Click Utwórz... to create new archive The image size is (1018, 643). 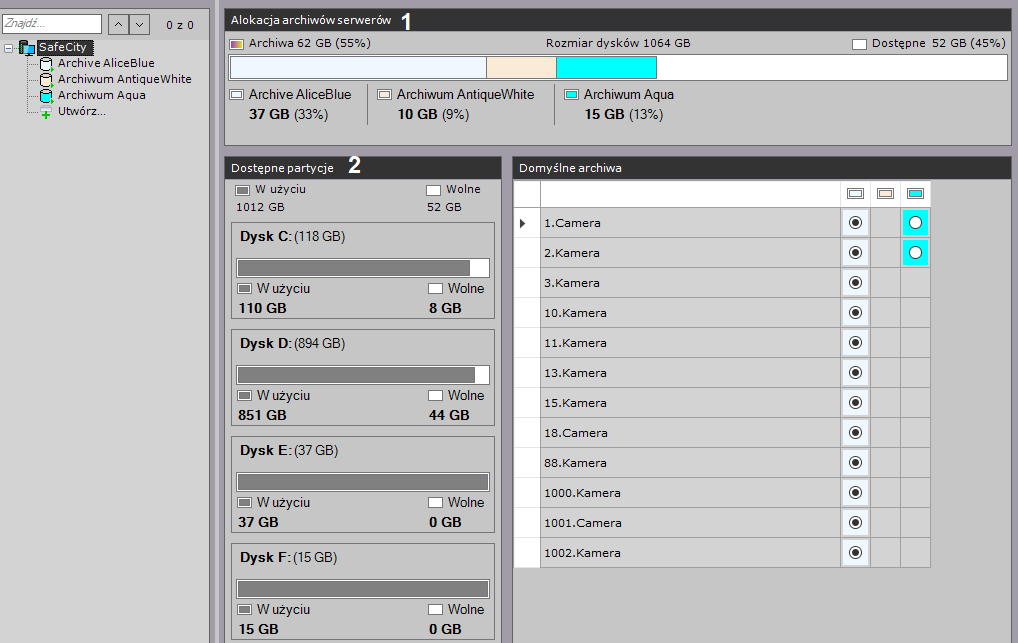point(81,111)
